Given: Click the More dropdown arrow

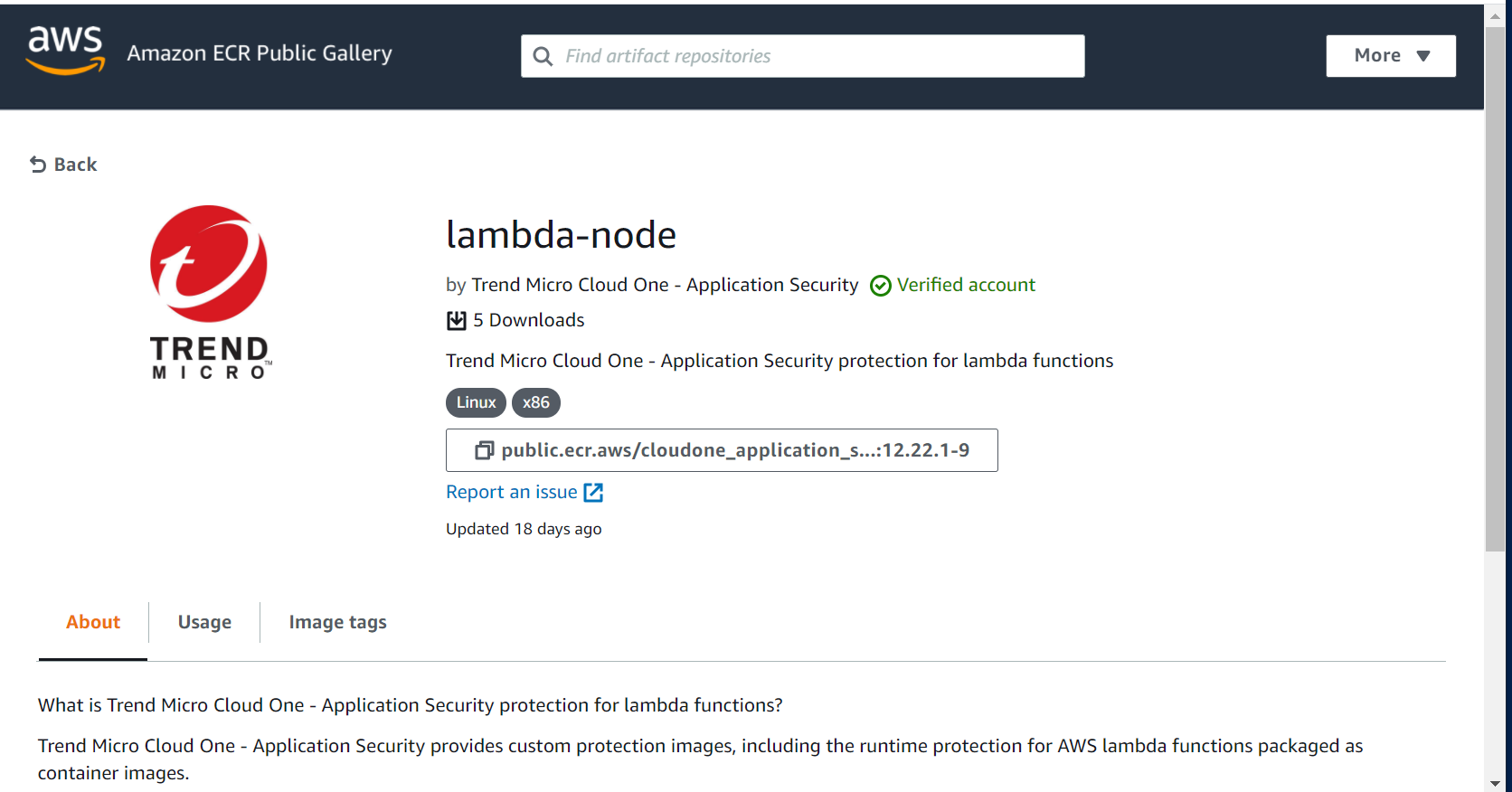Looking at the screenshot, I should (1423, 56).
